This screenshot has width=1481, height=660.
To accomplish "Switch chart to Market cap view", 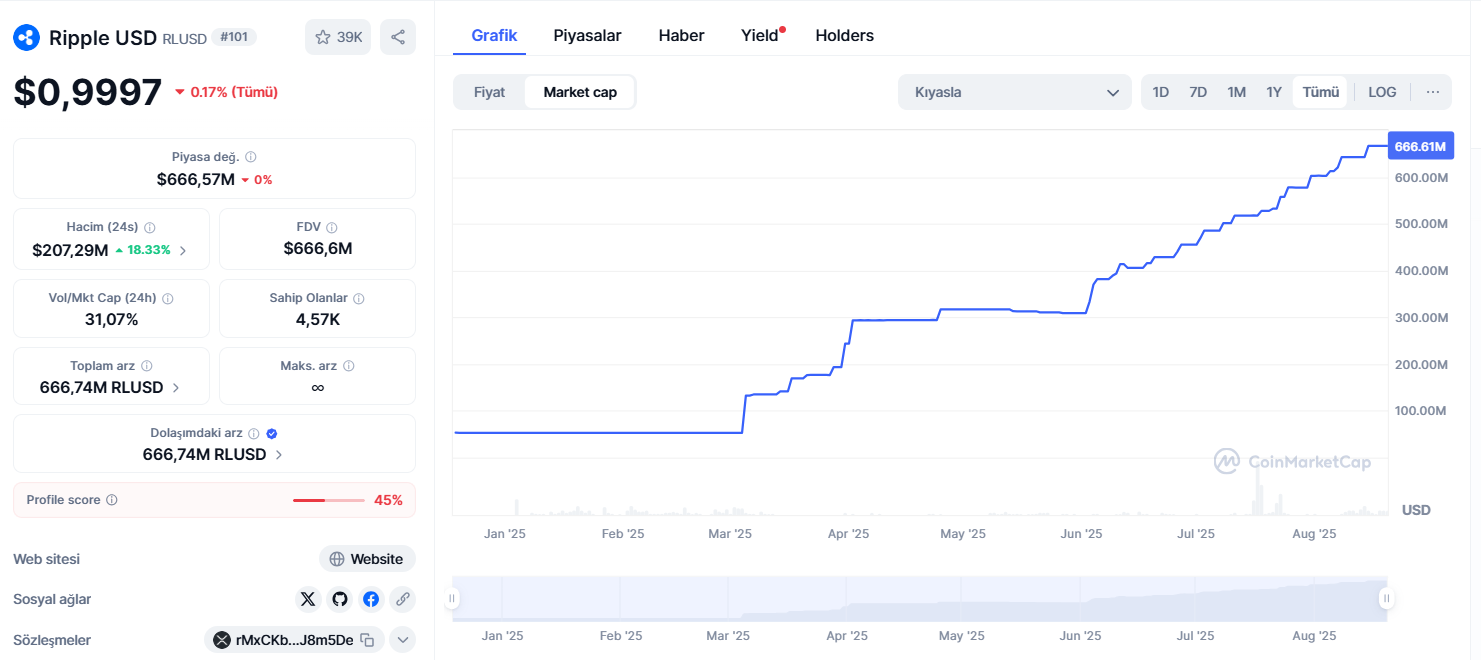I will (x=580, y=92).
